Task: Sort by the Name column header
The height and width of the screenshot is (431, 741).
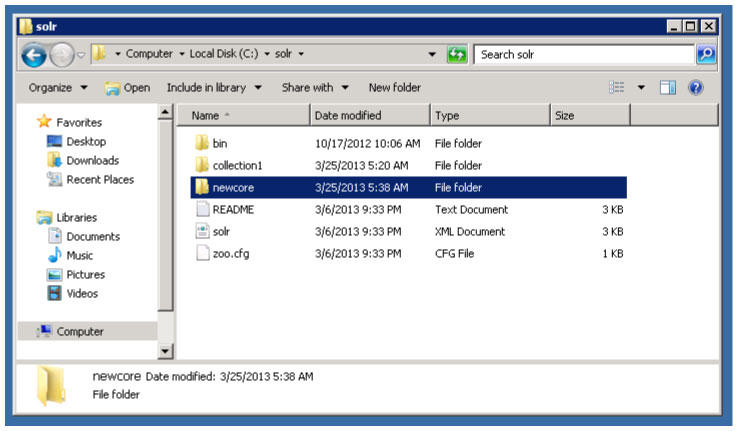Action: (243, 115)
